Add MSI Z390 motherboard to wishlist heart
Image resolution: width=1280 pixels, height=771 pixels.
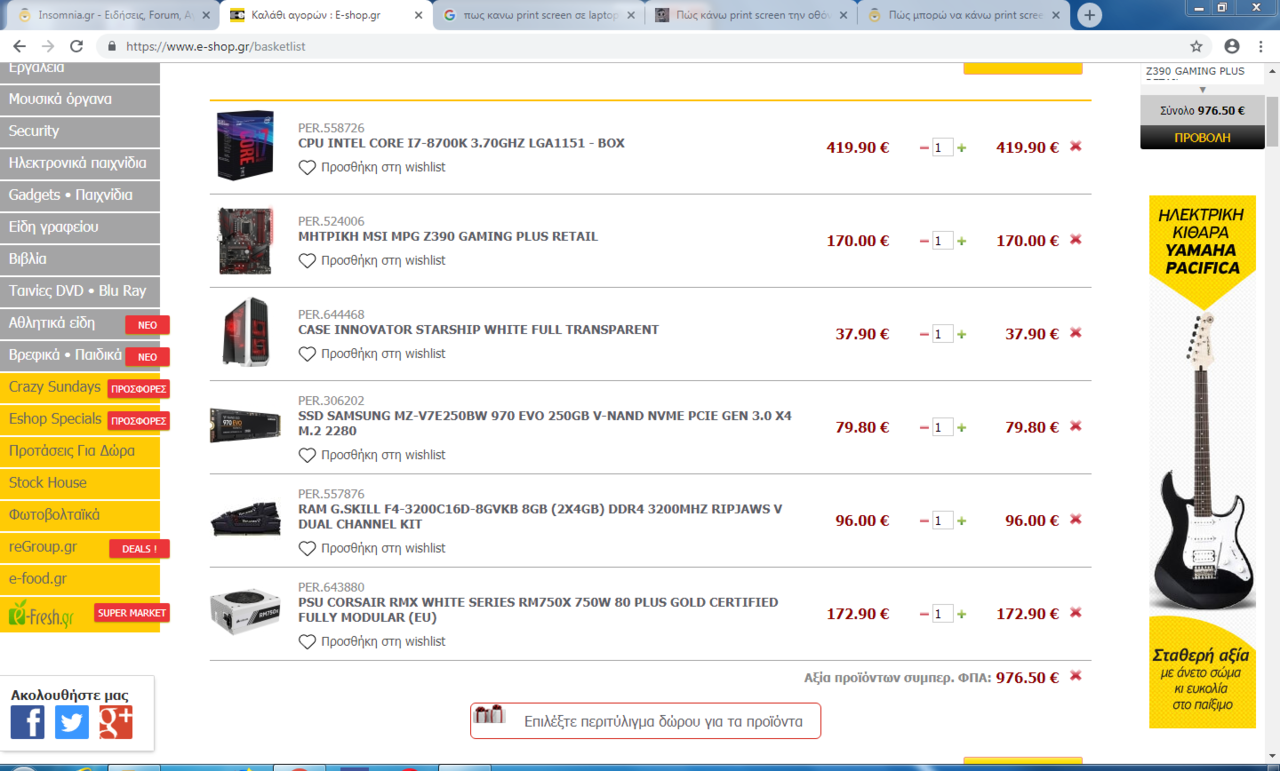pos(307,260)
